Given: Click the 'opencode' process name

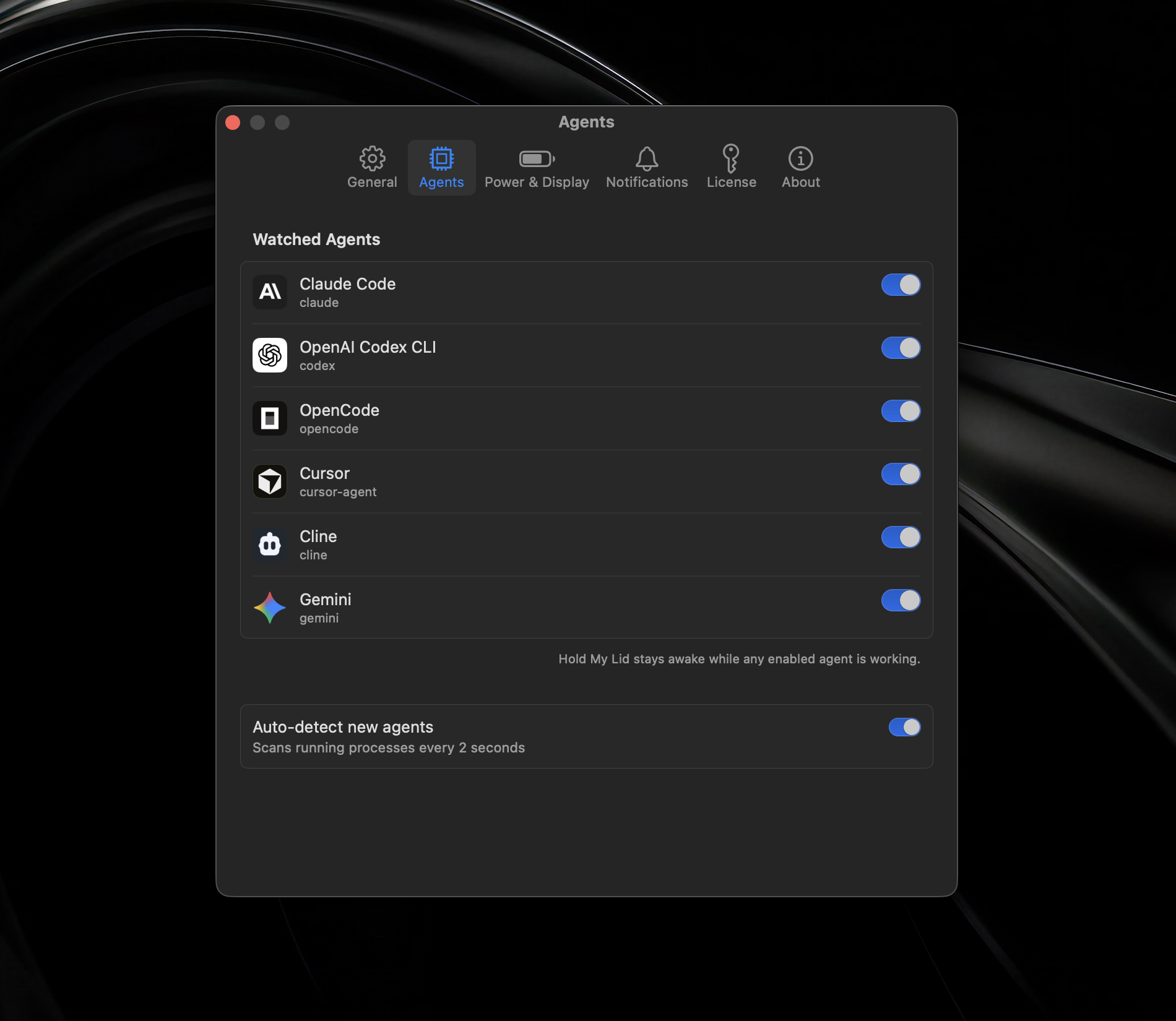Looking at the screenshot, I should pos(329,429).
